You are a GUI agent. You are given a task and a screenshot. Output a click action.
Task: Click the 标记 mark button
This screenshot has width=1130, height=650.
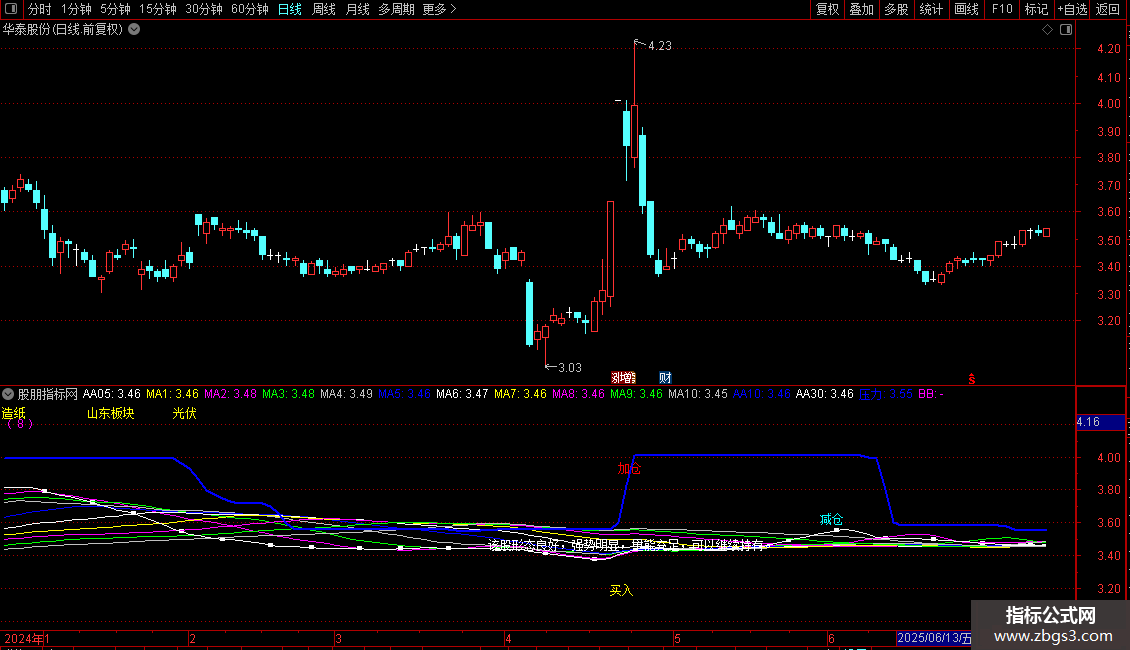pos(1036,9)
